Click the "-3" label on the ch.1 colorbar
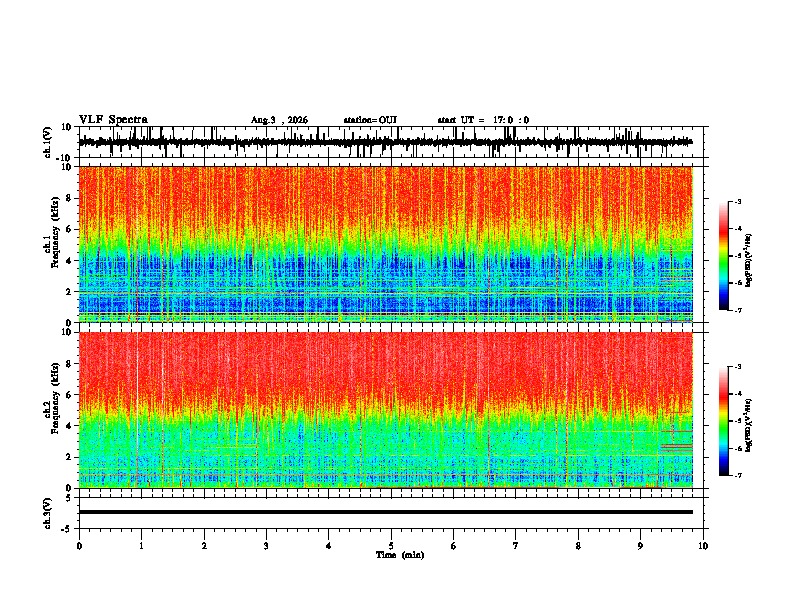The image size is (792, 612). [738, 201]
